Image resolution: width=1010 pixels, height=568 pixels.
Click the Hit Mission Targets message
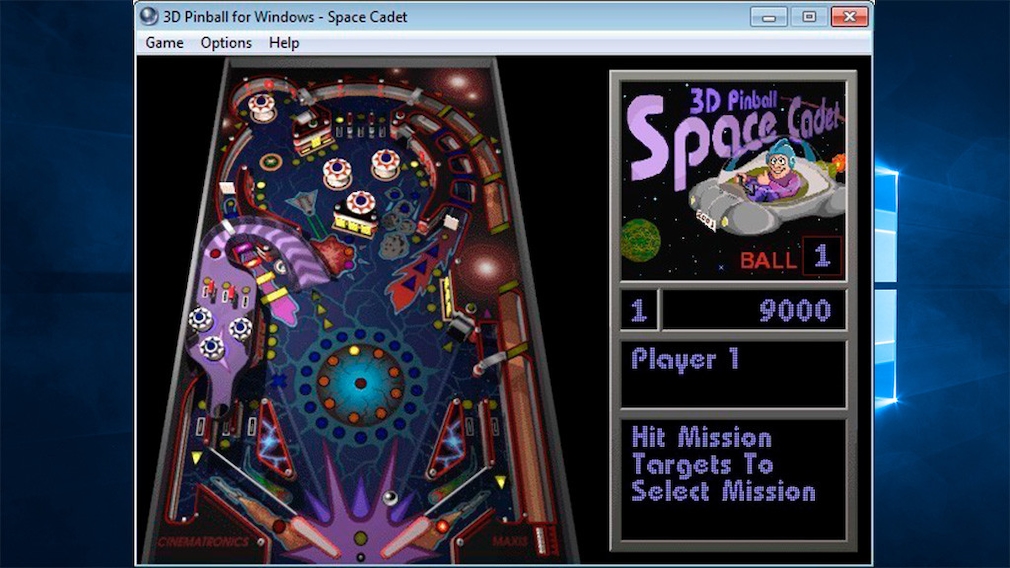click(x=723, y=464)
